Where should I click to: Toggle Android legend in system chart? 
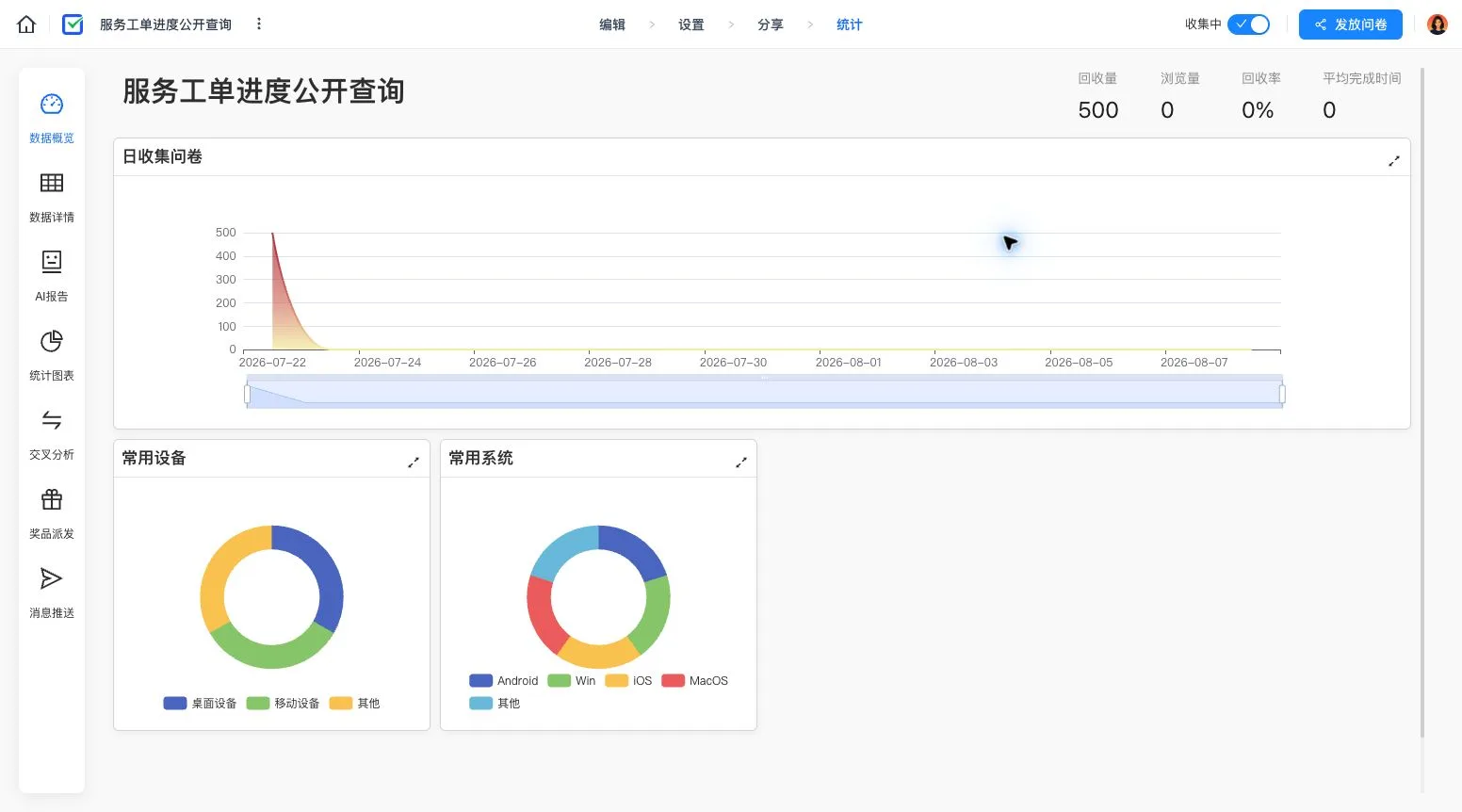point(504,681)
